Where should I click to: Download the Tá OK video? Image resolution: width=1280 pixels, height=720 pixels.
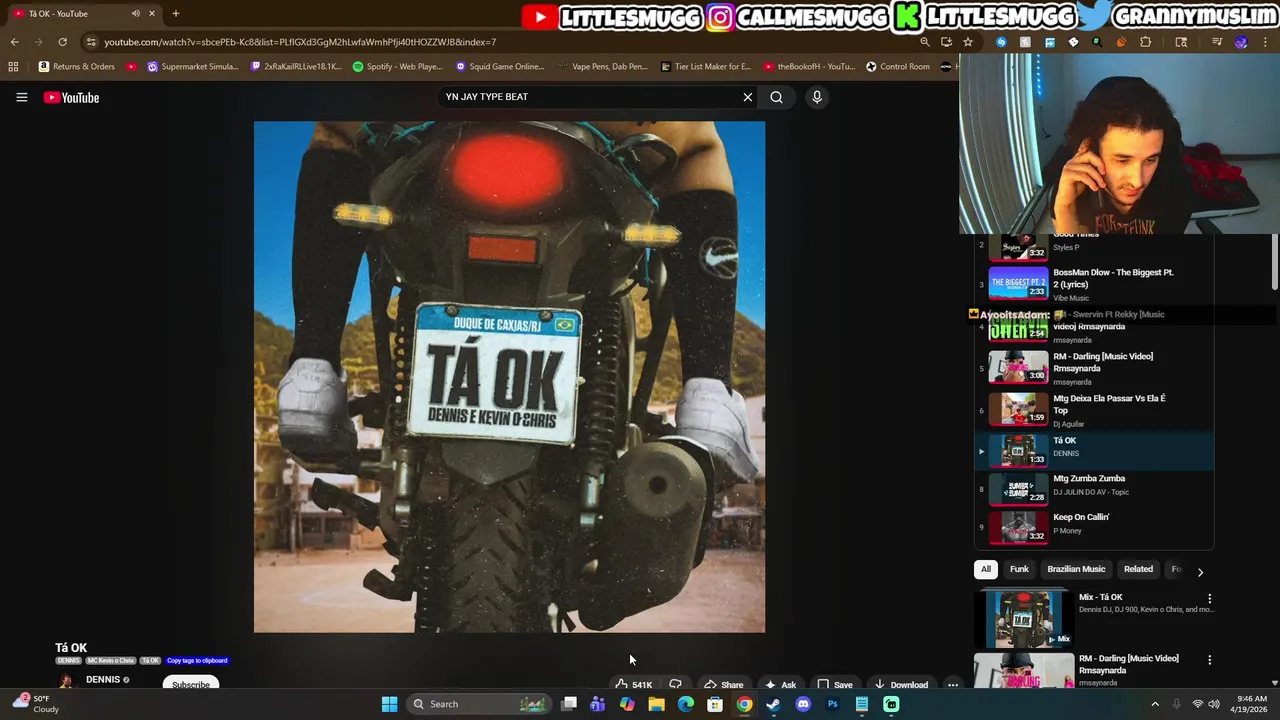click(901, 685)
